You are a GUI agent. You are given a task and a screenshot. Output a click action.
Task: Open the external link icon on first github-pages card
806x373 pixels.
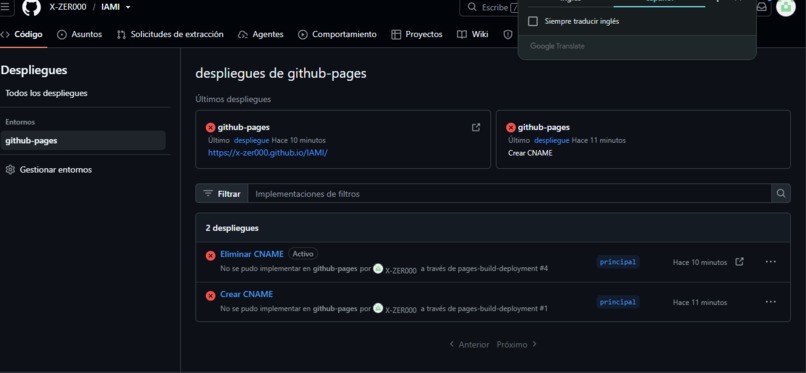point(476,127)
